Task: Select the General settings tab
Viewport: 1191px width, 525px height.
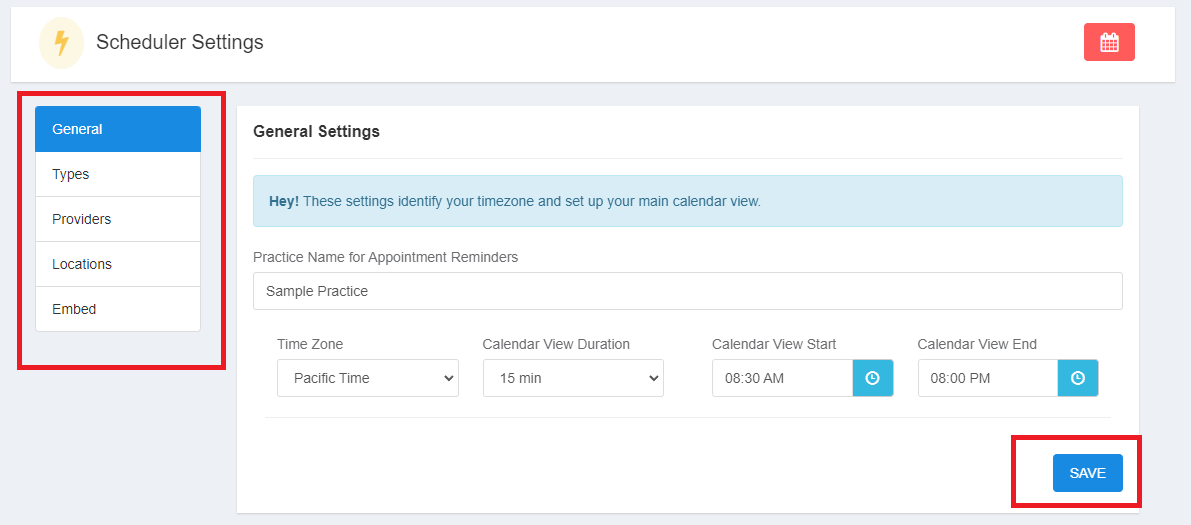Action: tap(118, 129)
